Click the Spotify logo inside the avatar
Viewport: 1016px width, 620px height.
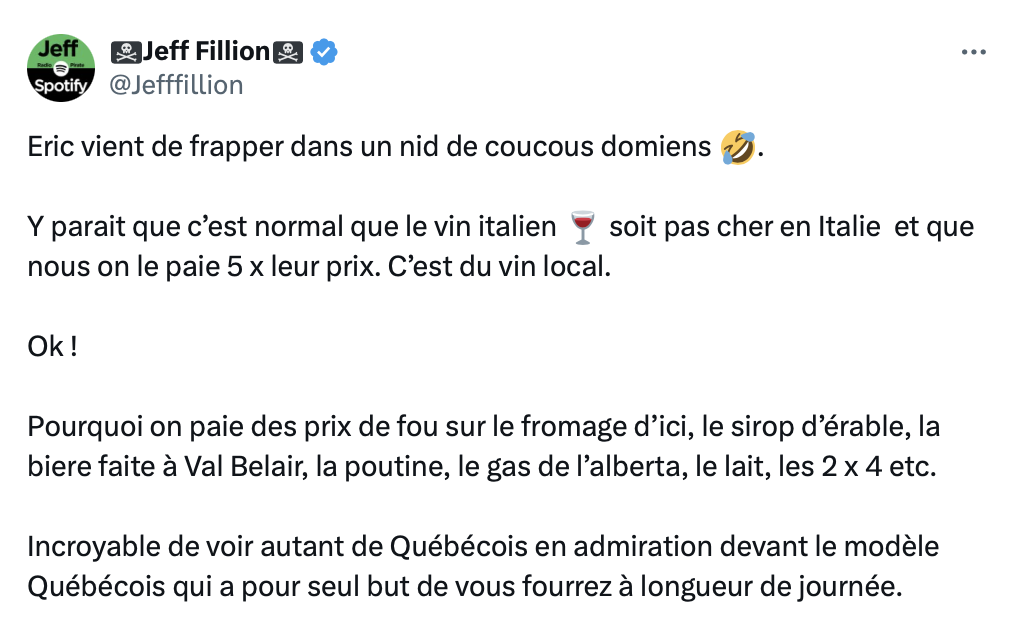coord(60,67)
